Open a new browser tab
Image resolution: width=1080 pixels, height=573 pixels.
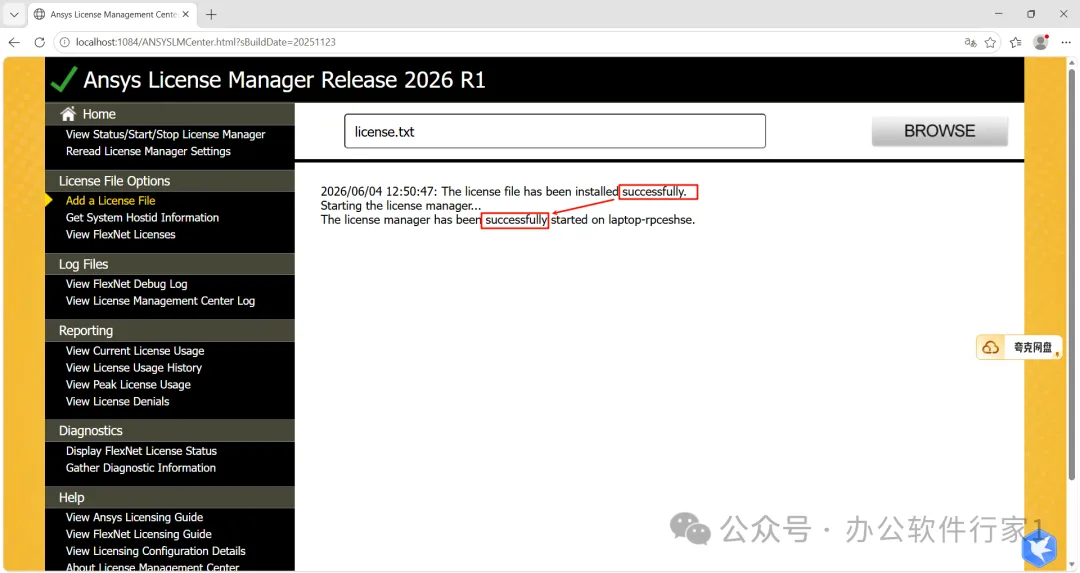coord(211,14)
